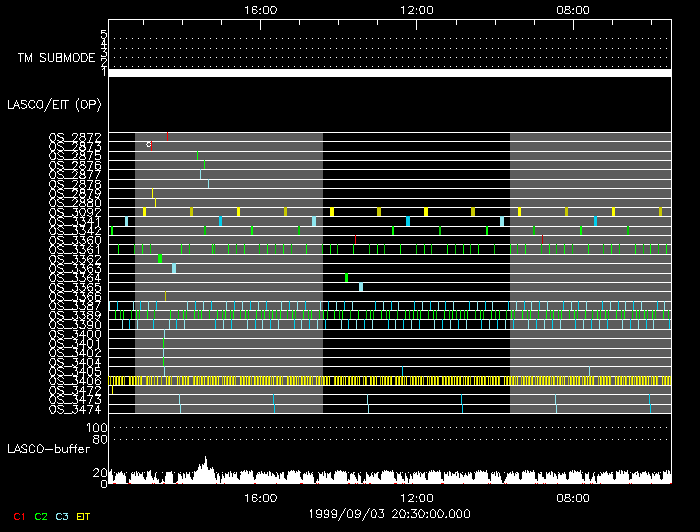Select the green C2 legend label
Screen dimensions: 700x532
pos(41,515)
